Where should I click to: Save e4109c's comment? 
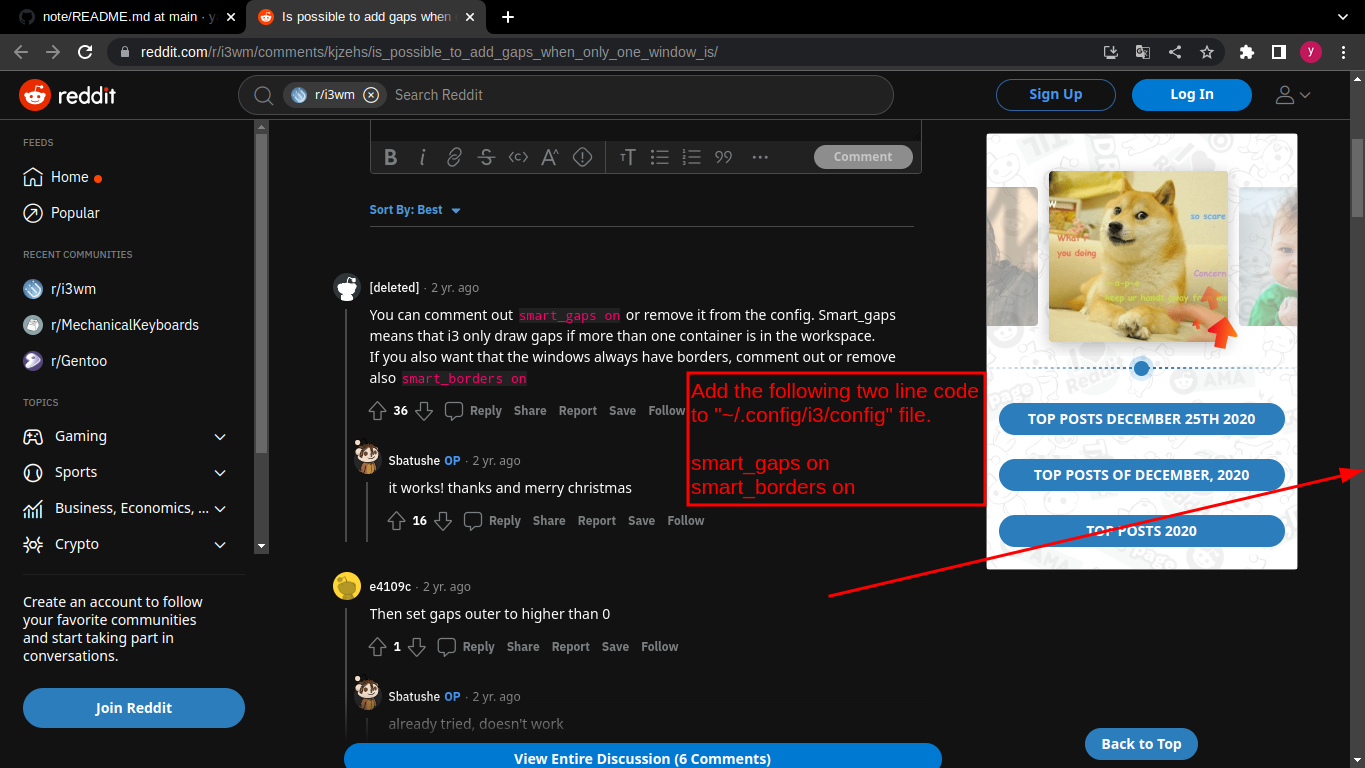(x=615, y=647)
